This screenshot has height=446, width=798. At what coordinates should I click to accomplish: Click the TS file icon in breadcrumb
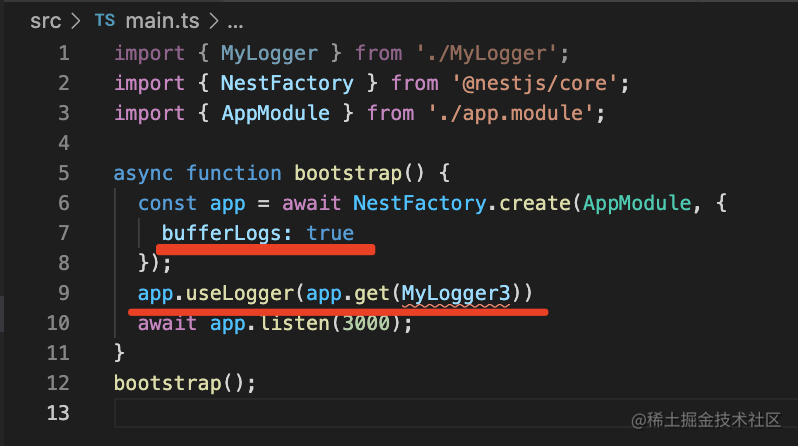tap(105, 21)
